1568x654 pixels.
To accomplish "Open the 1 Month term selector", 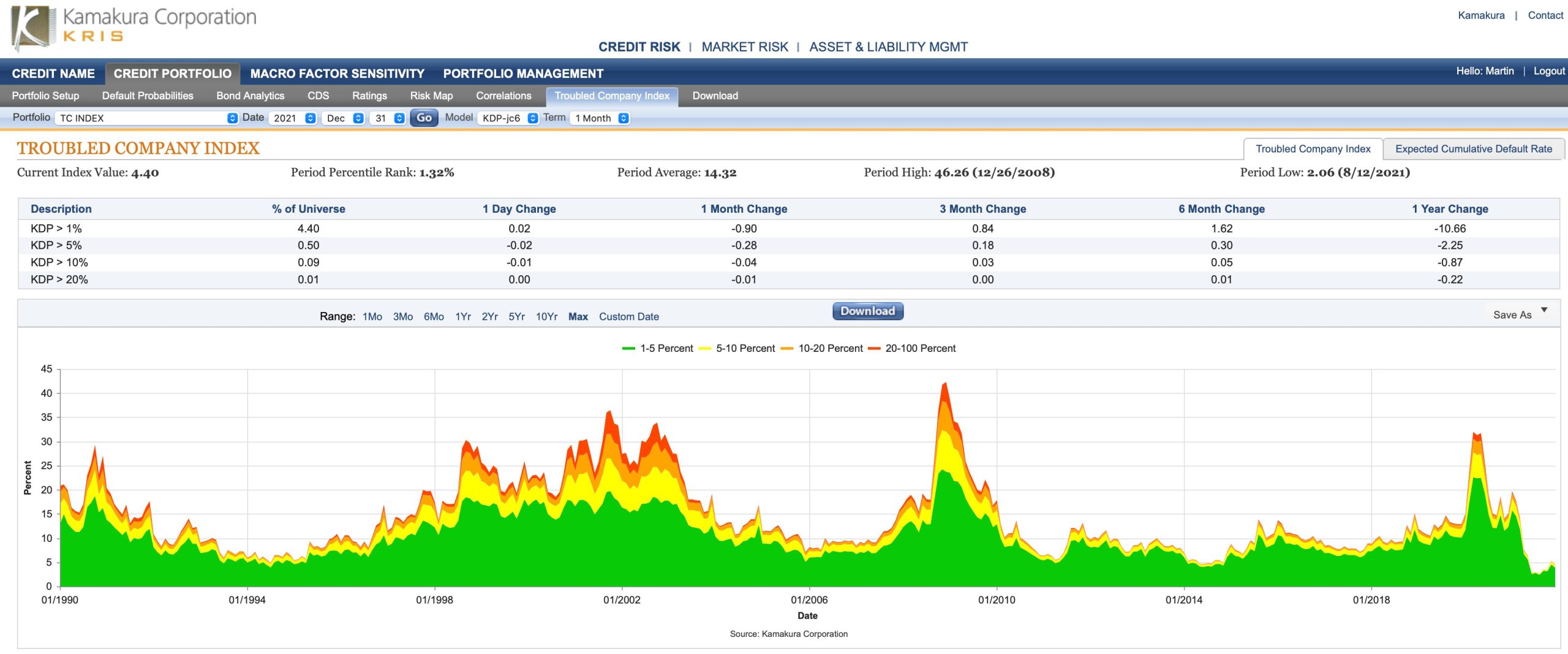I will (599, 118).
